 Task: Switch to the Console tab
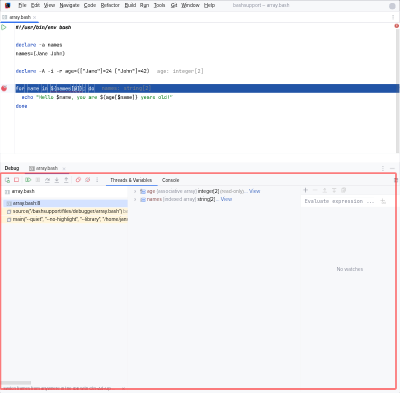point(170,180)
